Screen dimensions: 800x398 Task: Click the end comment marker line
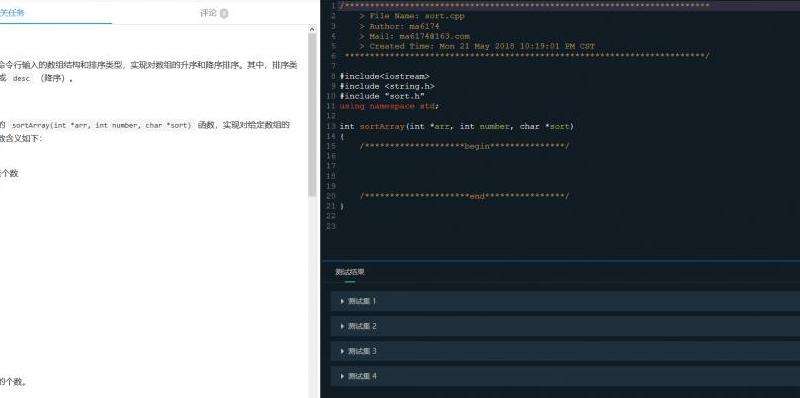464,196
